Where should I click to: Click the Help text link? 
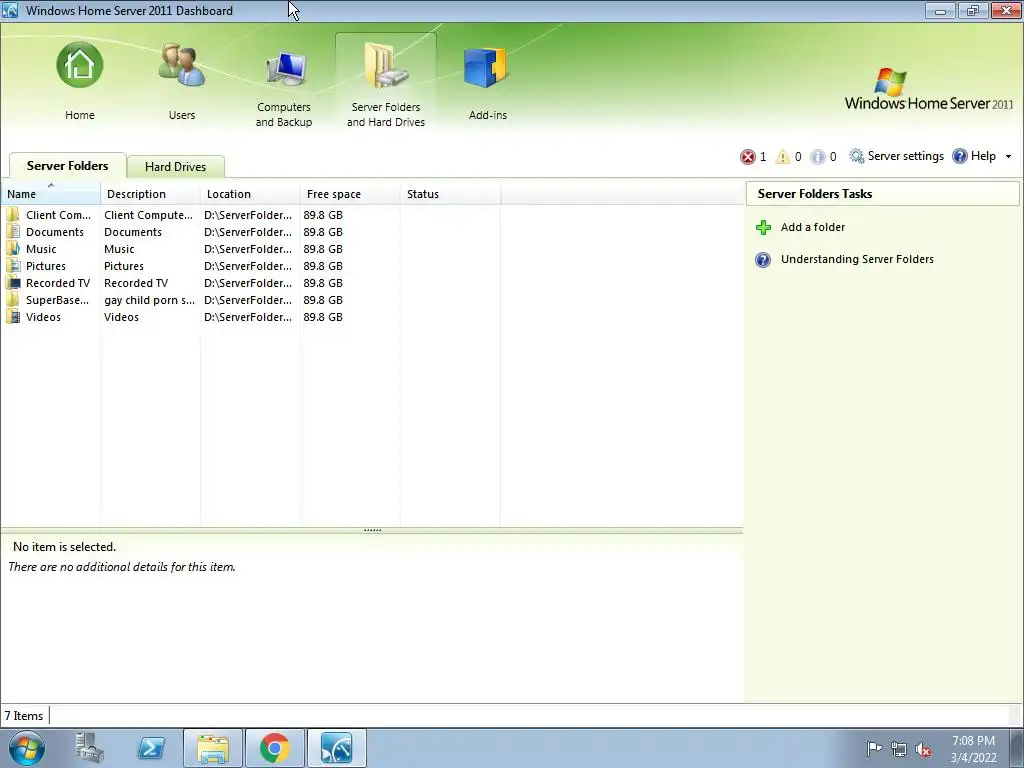click(983, 156)
